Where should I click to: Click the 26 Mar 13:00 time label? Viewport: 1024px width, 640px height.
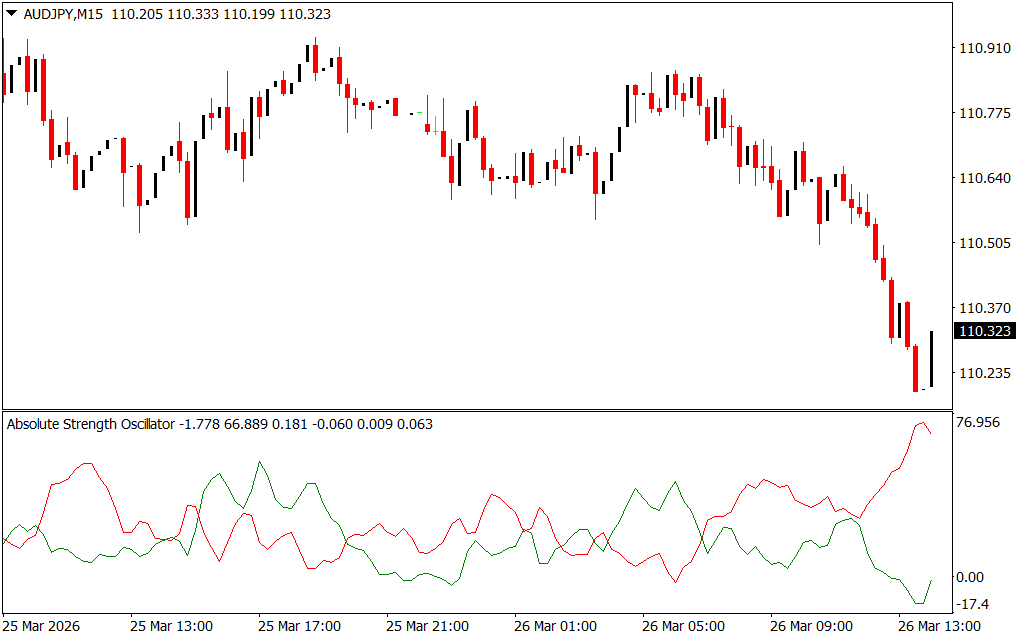tap(939, 626)
